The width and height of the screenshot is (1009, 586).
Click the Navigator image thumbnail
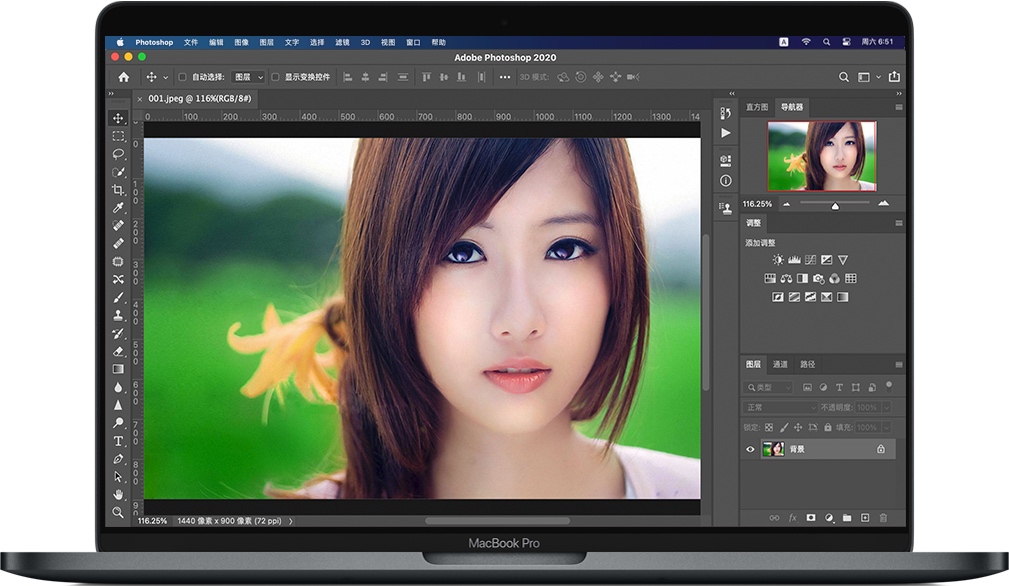[x=820, y=158]
